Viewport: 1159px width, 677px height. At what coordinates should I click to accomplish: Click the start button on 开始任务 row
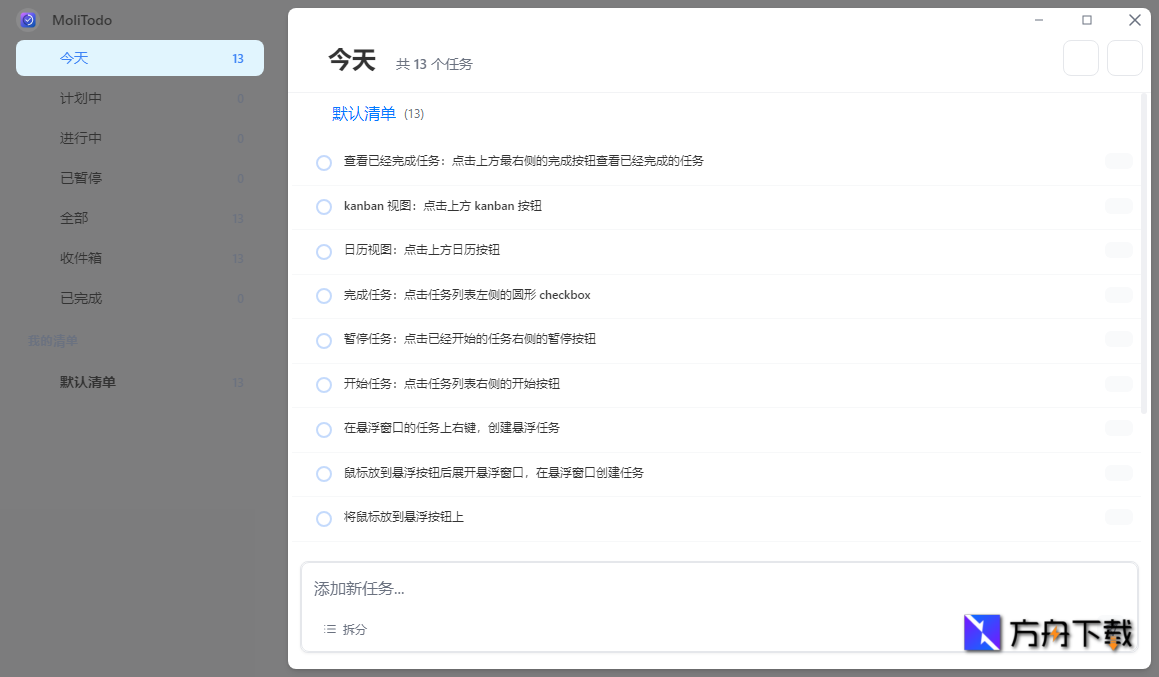(x=1118, y=383)
